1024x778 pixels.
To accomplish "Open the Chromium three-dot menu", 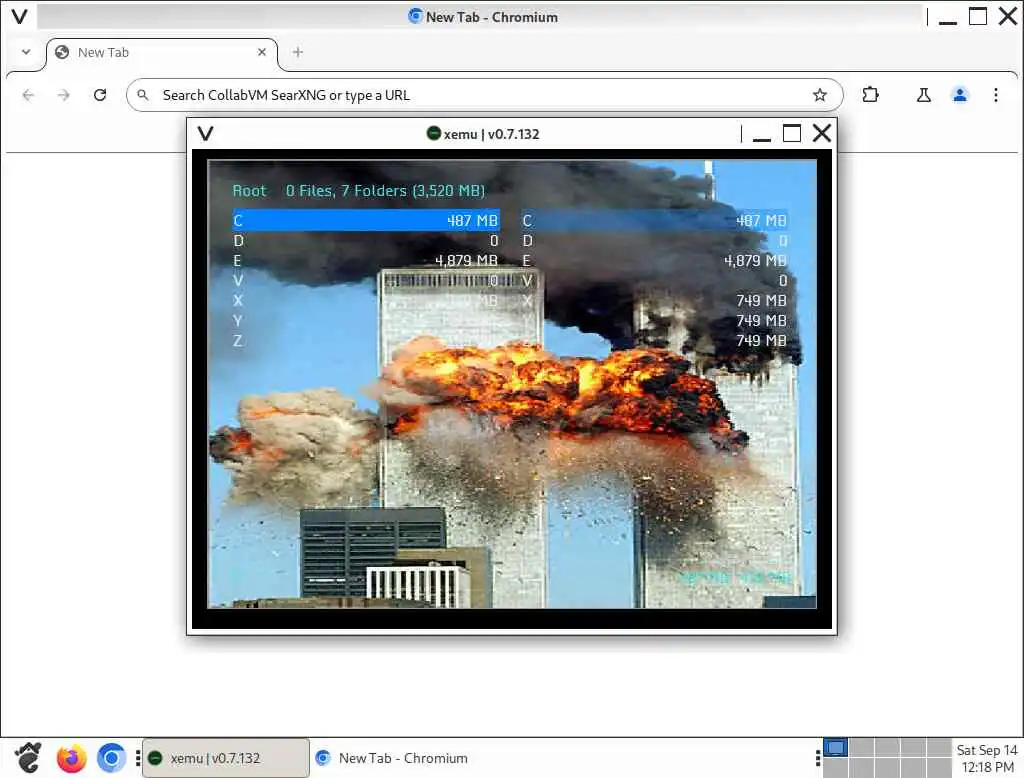I will point(995,95).
